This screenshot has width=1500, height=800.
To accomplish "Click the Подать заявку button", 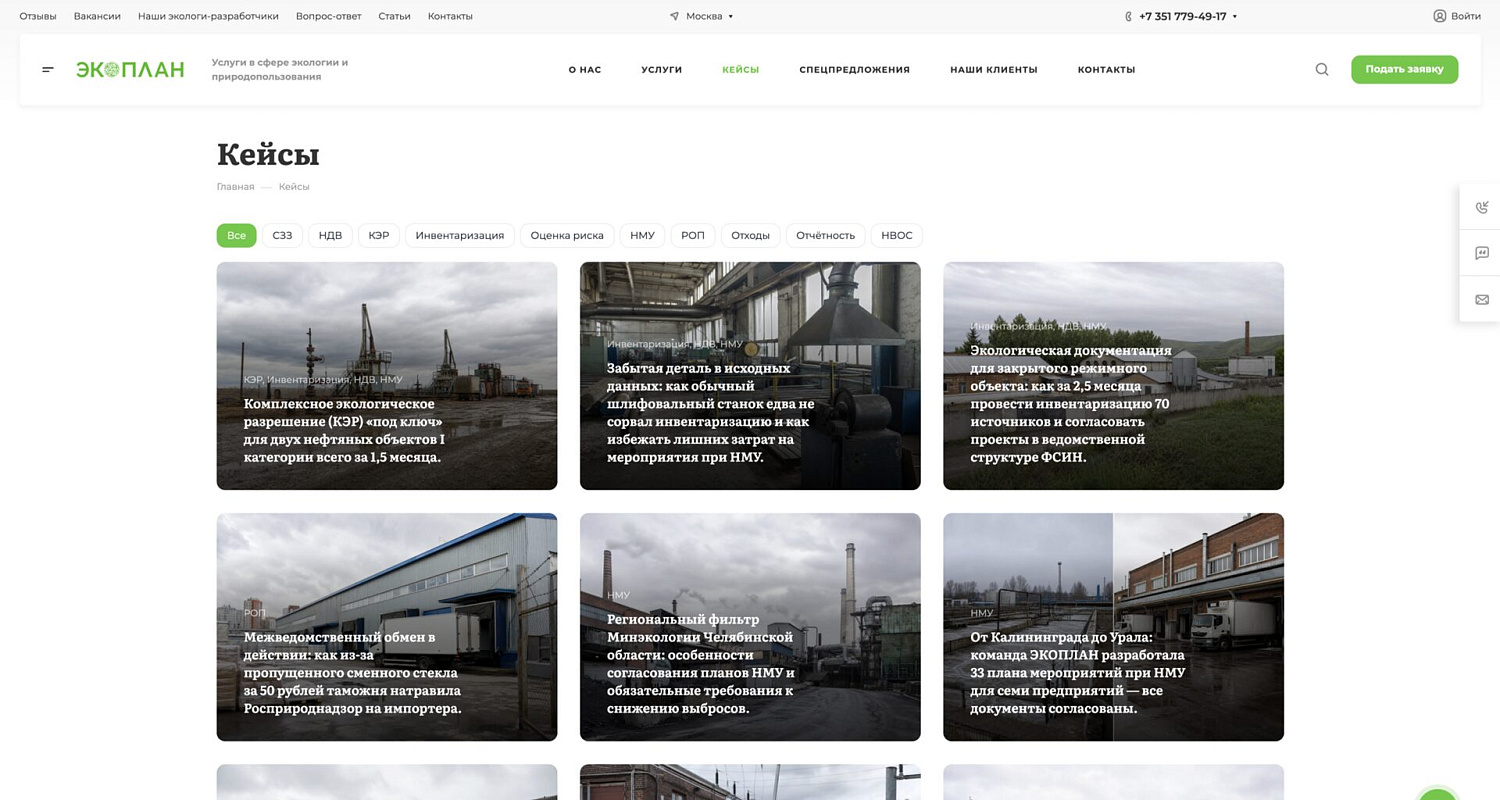I will coord(1404,69).
